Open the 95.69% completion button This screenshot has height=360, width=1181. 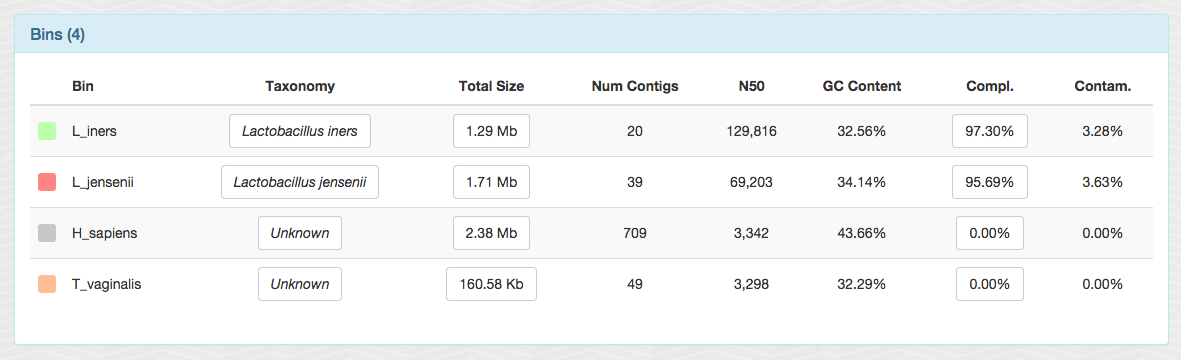point(990,182)
